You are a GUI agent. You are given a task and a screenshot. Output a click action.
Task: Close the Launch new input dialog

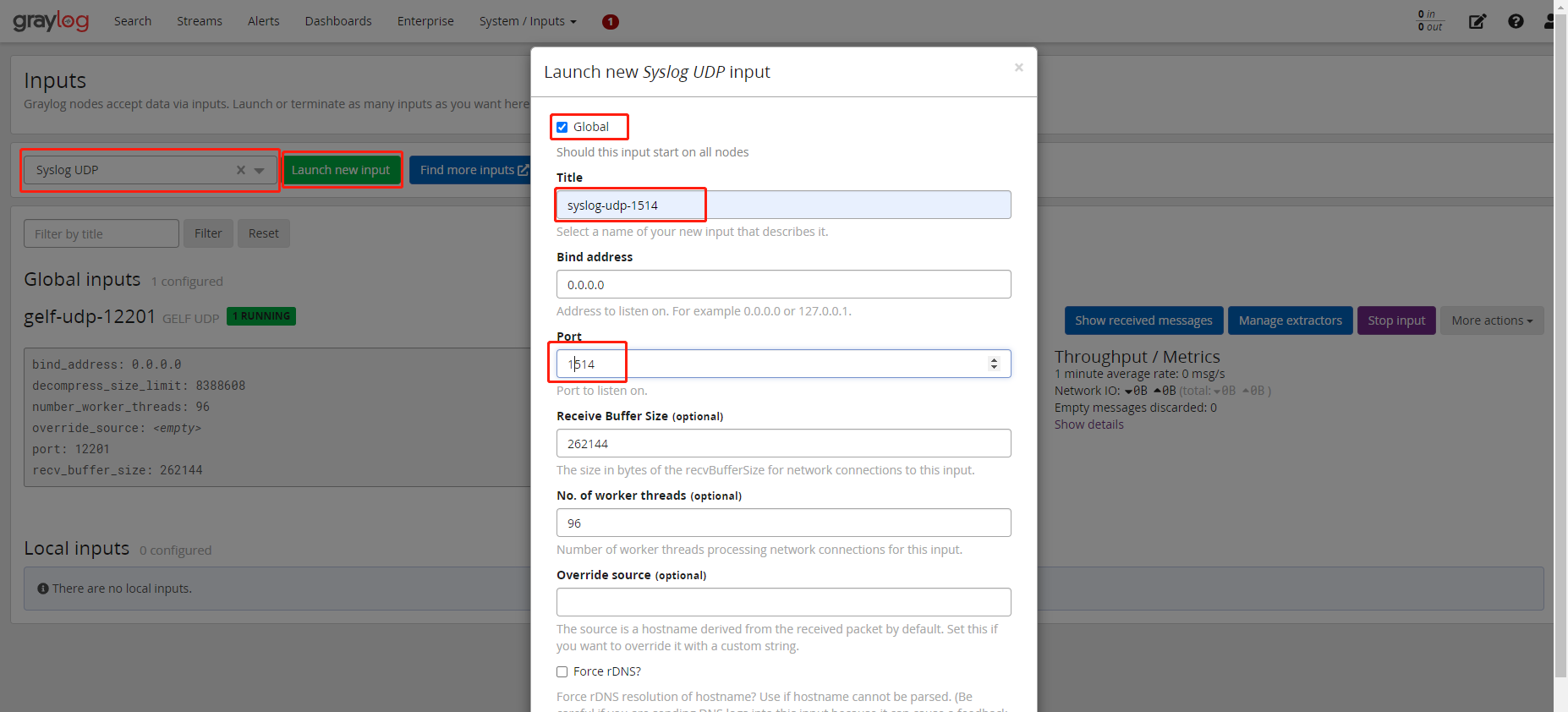click(1019, 68)
